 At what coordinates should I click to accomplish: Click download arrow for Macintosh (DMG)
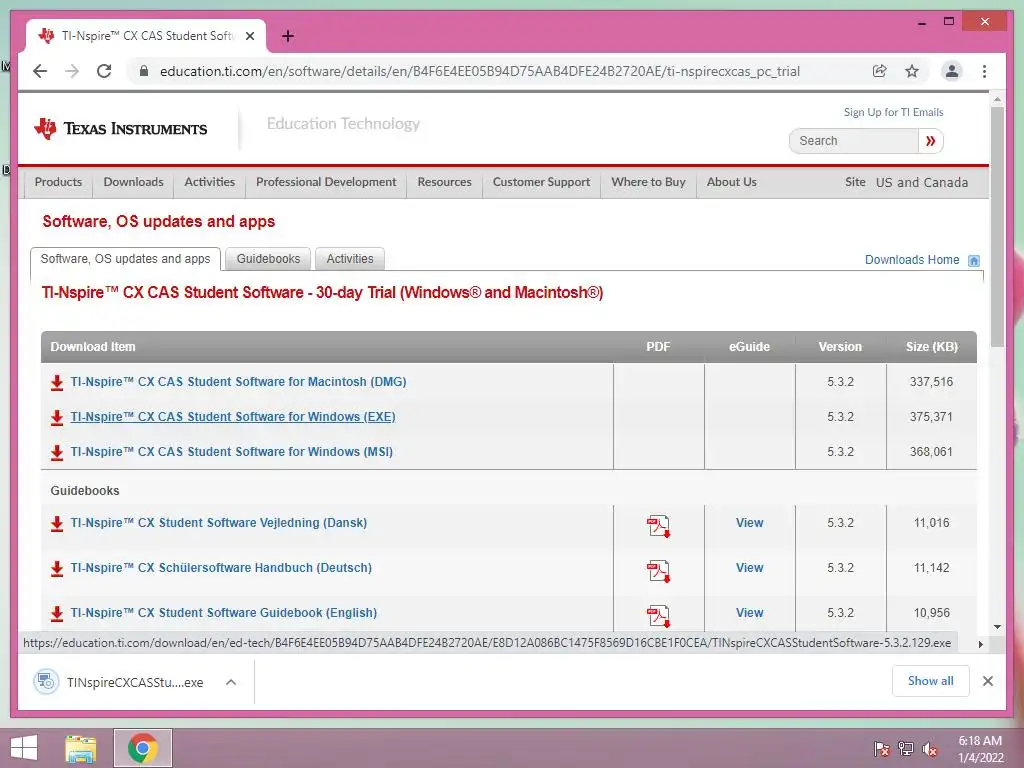[x=57, y=382]
